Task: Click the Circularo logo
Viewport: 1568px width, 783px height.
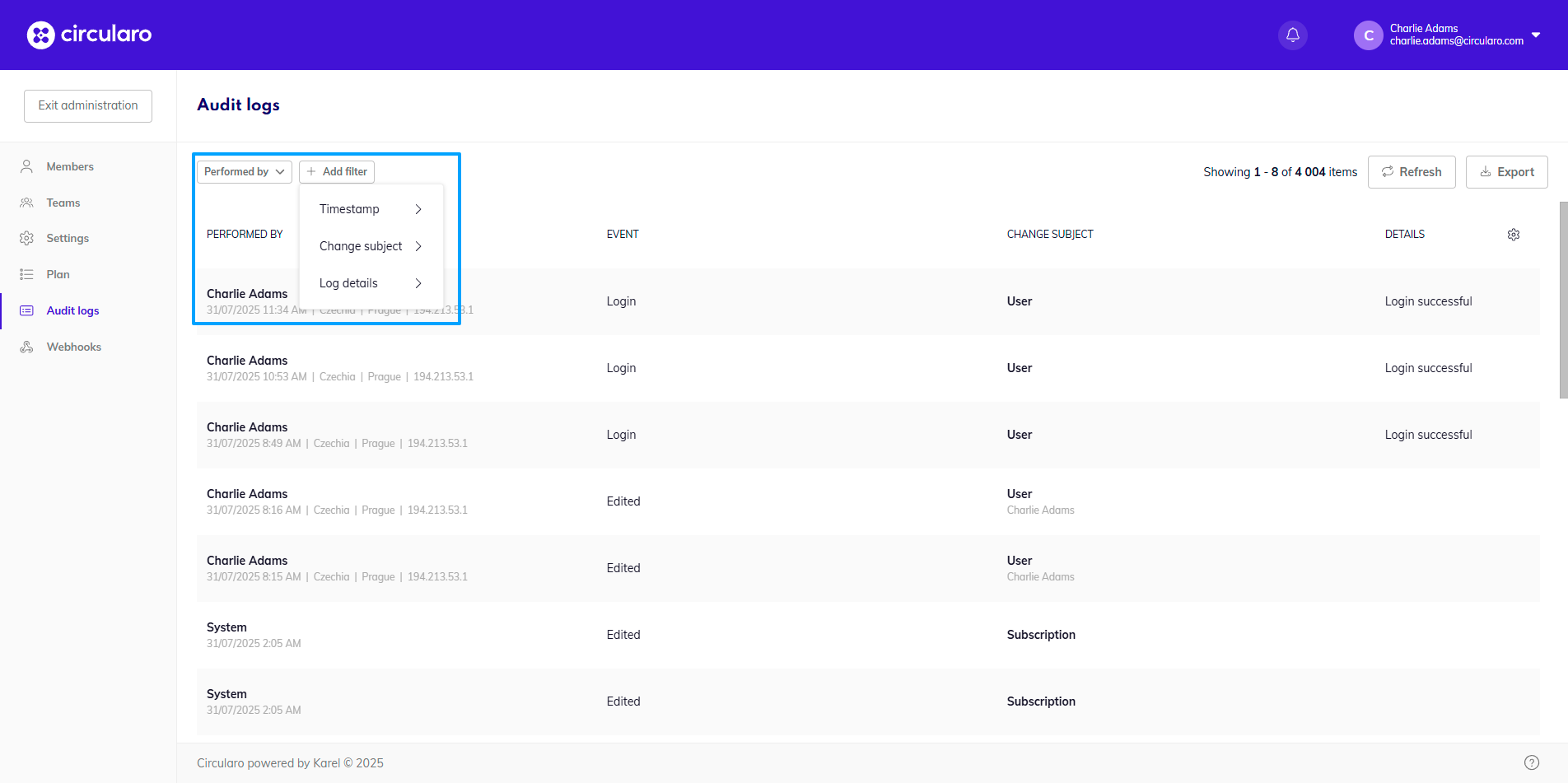Action: 89,35
